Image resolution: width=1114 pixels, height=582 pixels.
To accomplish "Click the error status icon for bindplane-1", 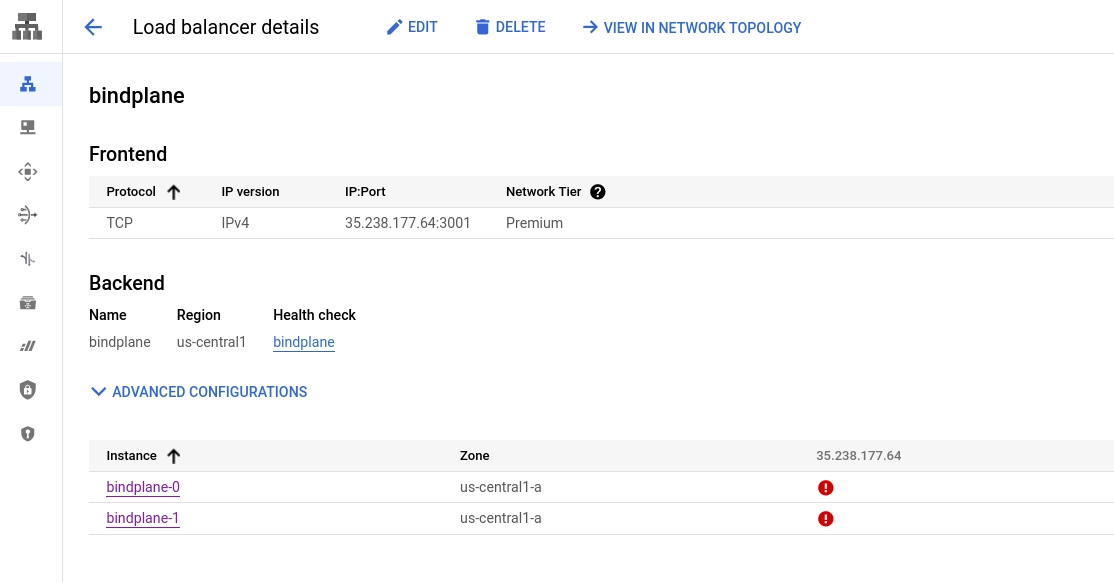I will (825, 518).
